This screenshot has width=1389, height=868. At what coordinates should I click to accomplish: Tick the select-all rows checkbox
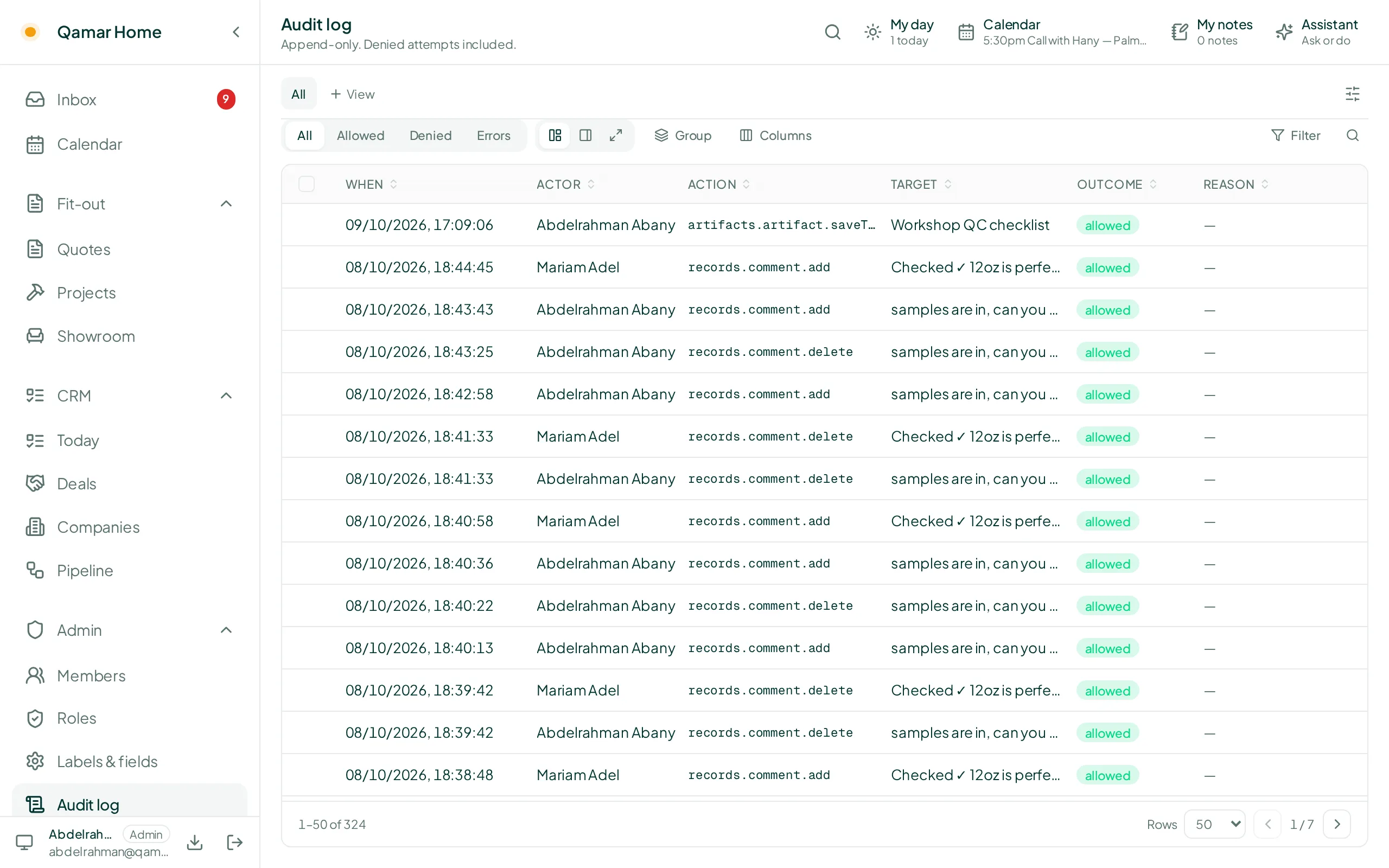click(x=307, y=184)
